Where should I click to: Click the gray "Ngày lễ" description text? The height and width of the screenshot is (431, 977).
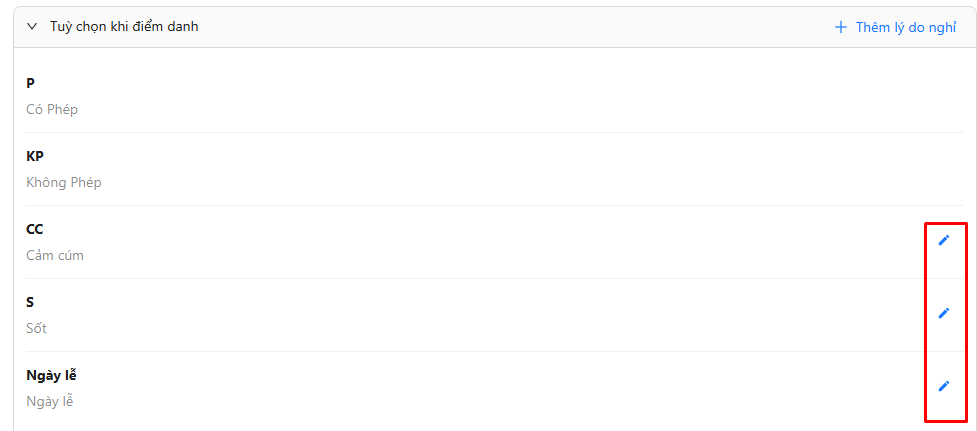tap(50, 401)
